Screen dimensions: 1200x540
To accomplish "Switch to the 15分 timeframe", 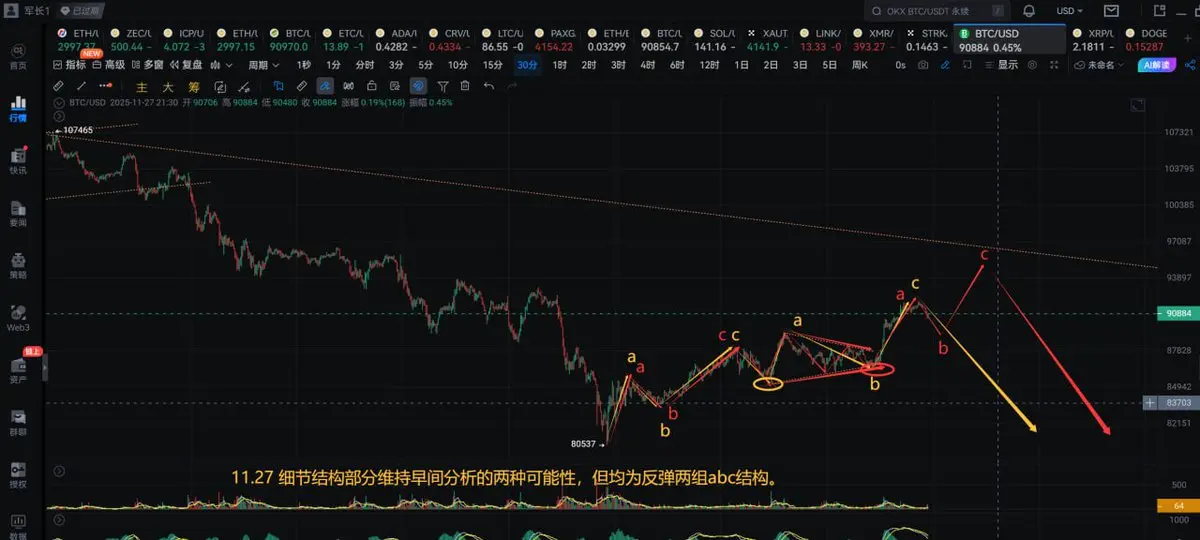I will tap(493, 64).
